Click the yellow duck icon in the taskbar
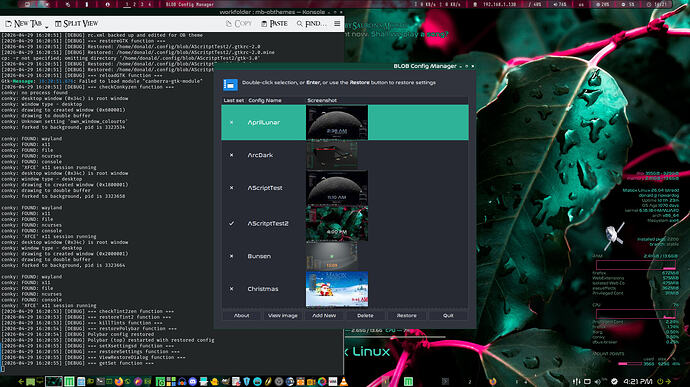Image resolution: width=690 pixels, height=387 pixels. point(214,381)
